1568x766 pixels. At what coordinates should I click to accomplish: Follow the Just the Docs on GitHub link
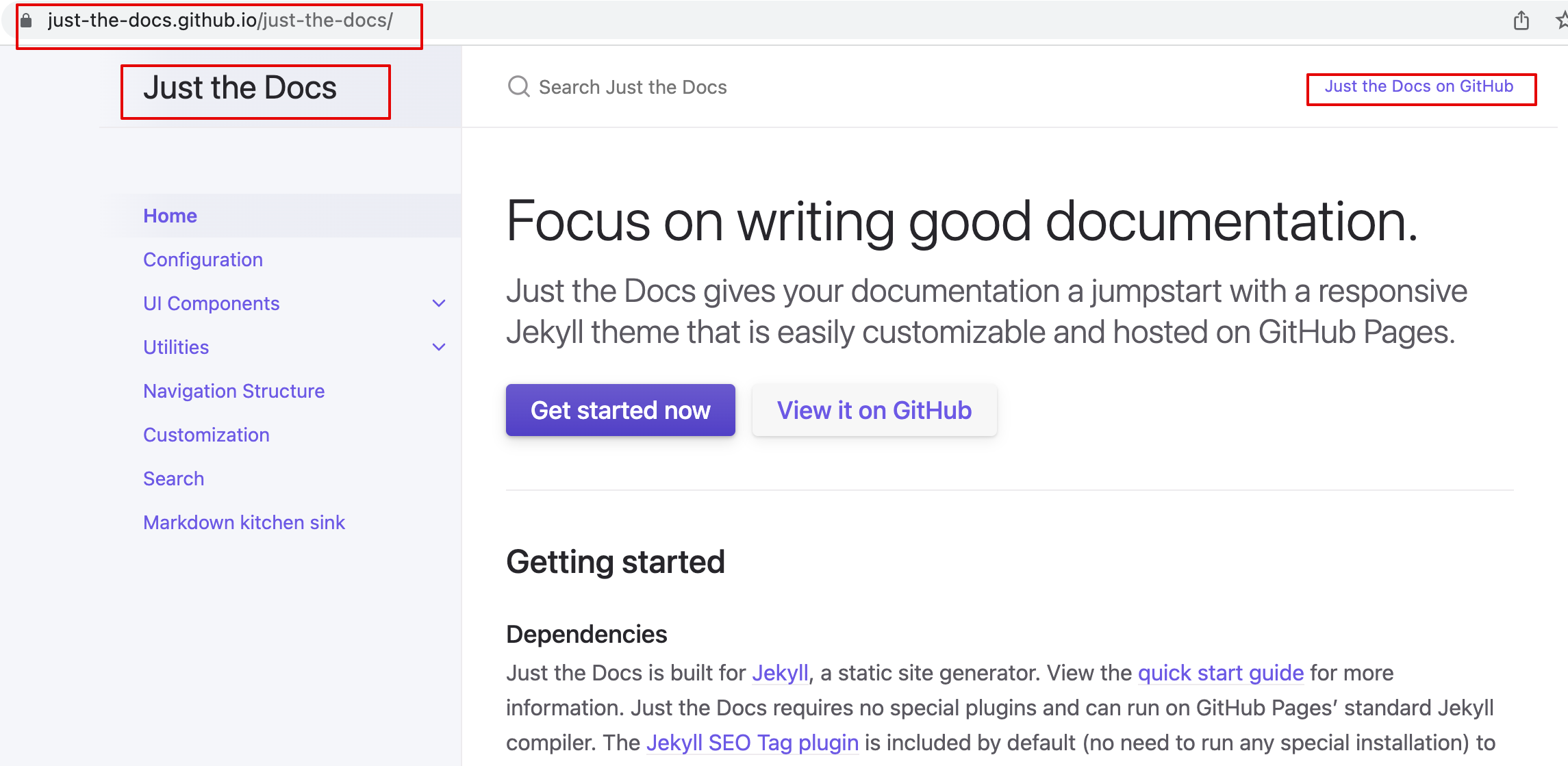[1419, 86]
